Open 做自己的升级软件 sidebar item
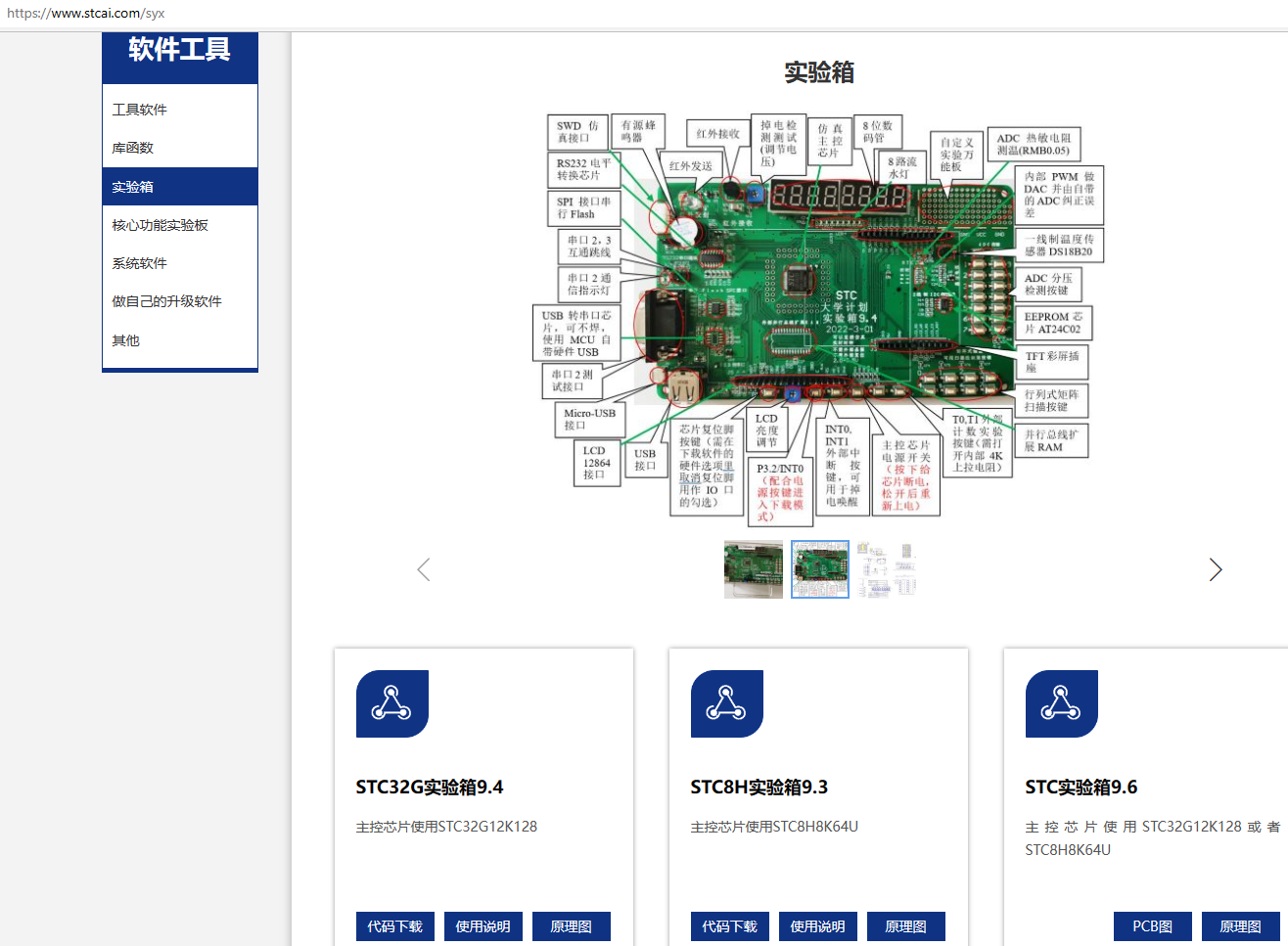The image size is (1288, 946). 180,301
